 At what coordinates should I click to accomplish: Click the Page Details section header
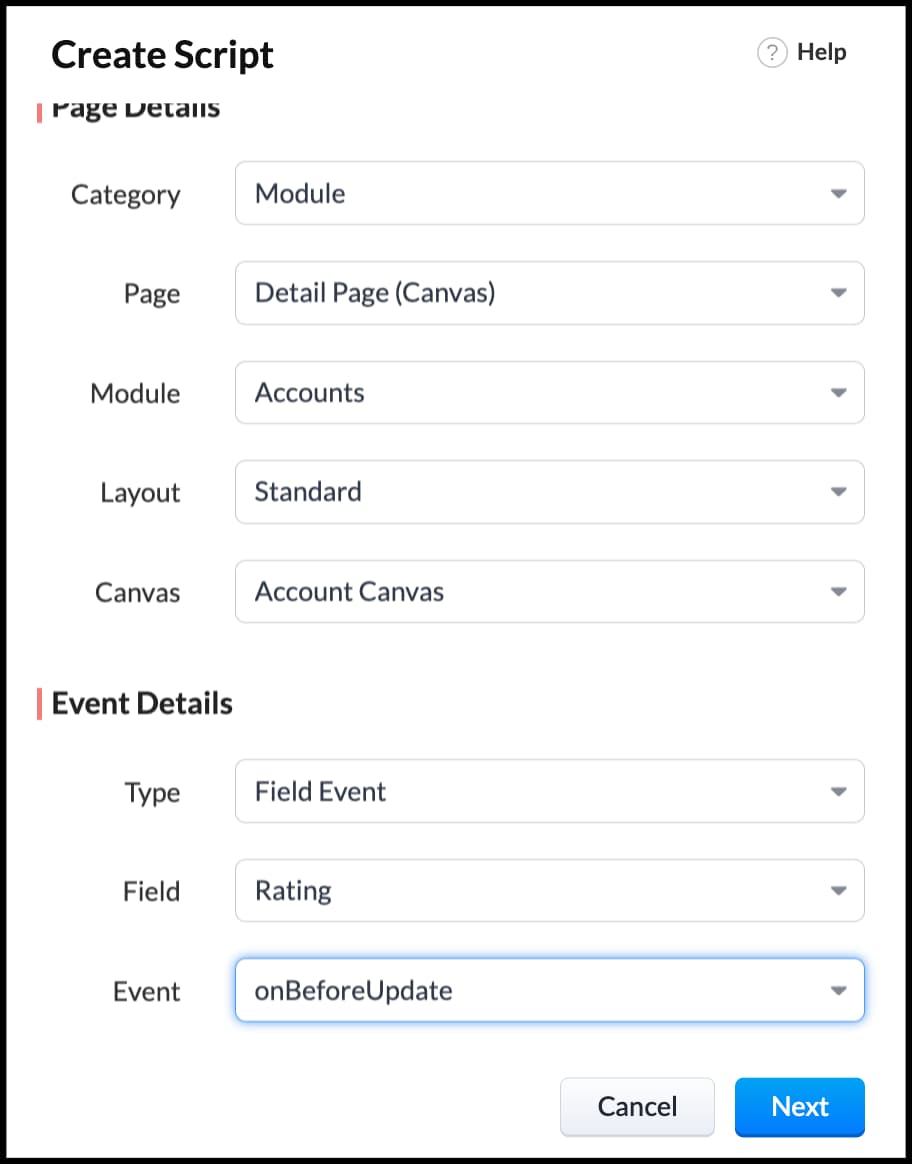(136, 107)
